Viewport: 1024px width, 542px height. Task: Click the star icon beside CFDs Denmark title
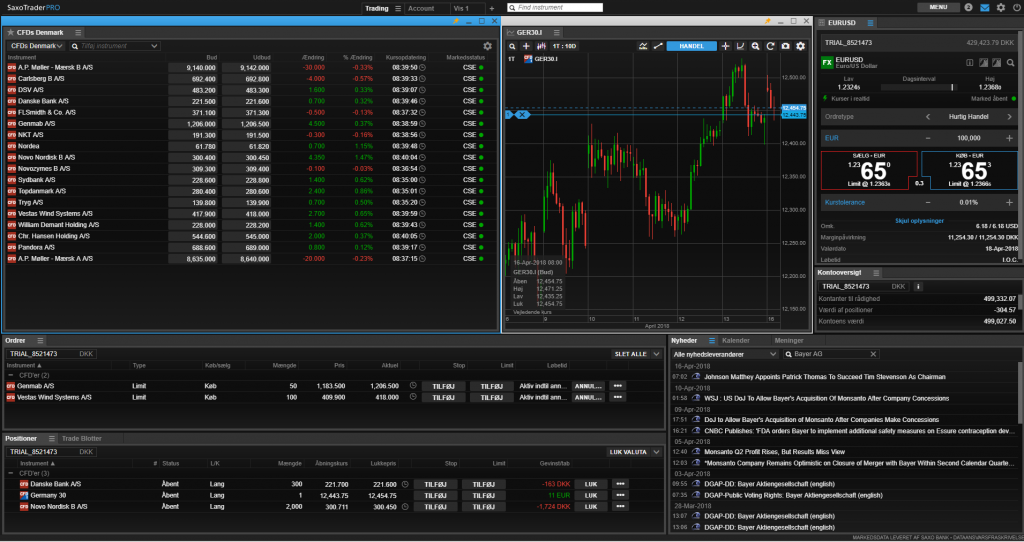point(10,32)
